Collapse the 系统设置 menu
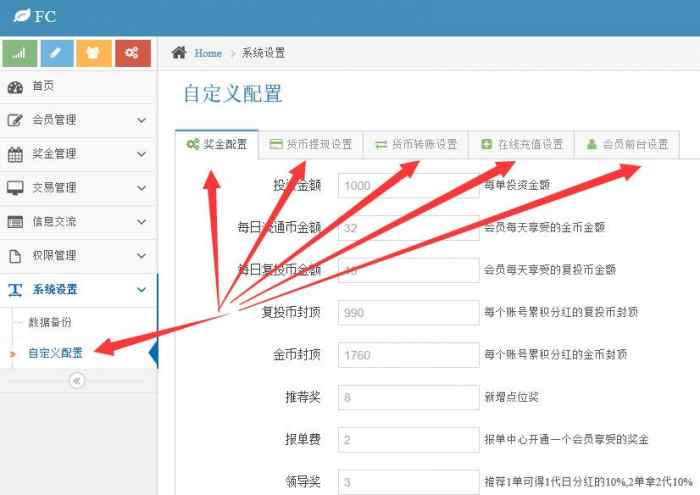Viewport: 700px width, 495px height. (x=78, y=290)
